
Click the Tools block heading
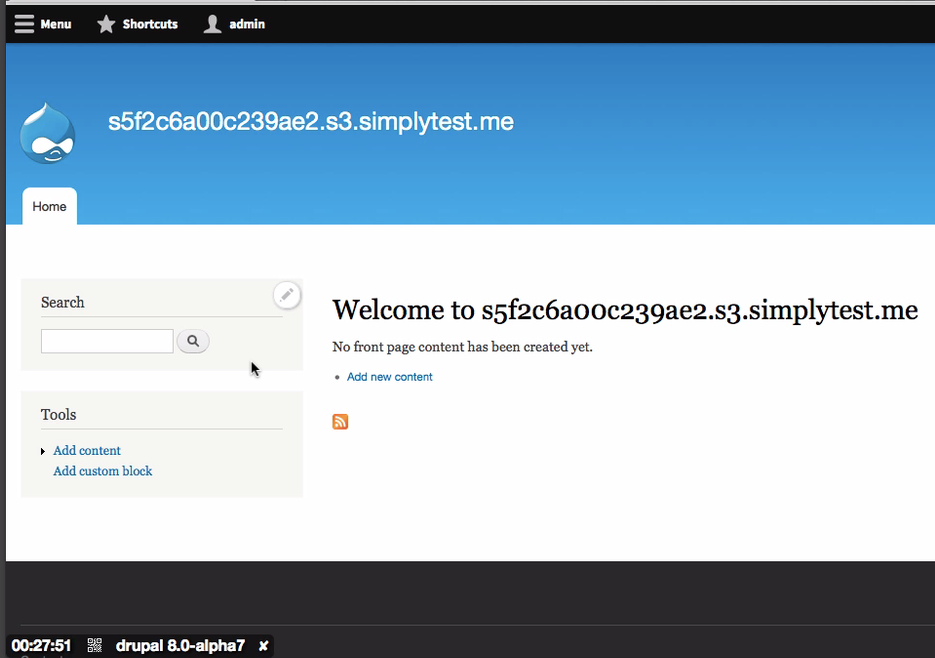pyautogui.click(x=59, y=415)
